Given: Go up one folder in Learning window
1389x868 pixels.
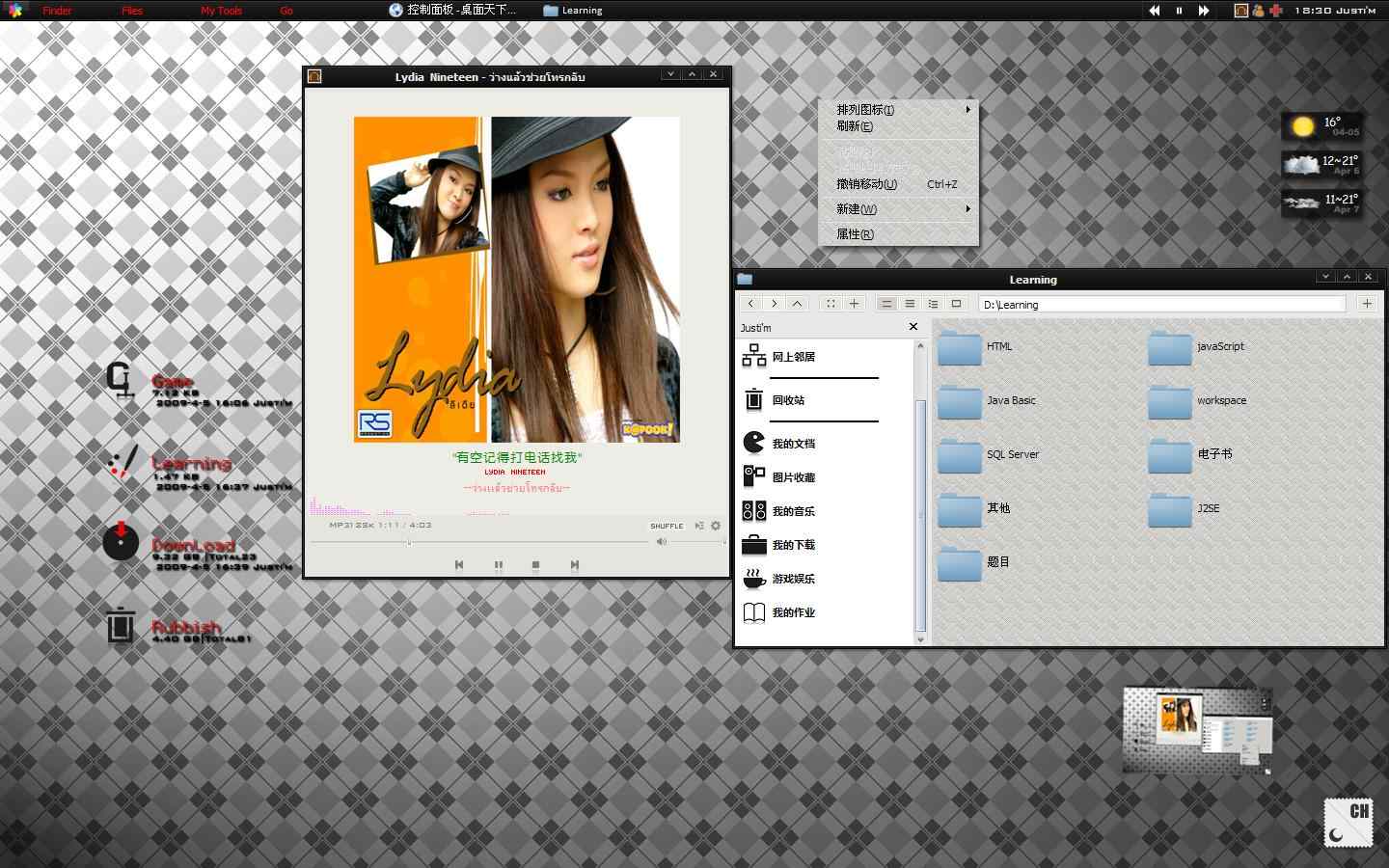Looking at the screenshot, I should (x=797, y=304).
